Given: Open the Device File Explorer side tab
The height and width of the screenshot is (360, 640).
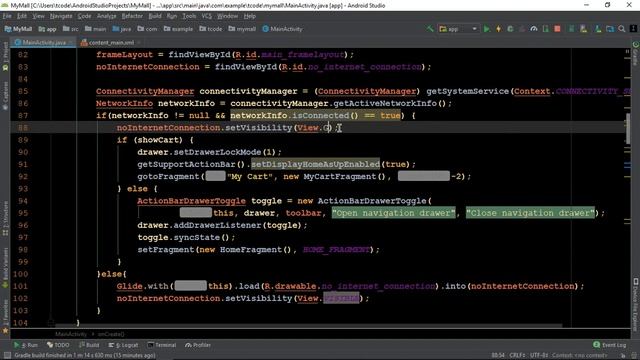Looking at the screenshot, I should tap(636, 304).
